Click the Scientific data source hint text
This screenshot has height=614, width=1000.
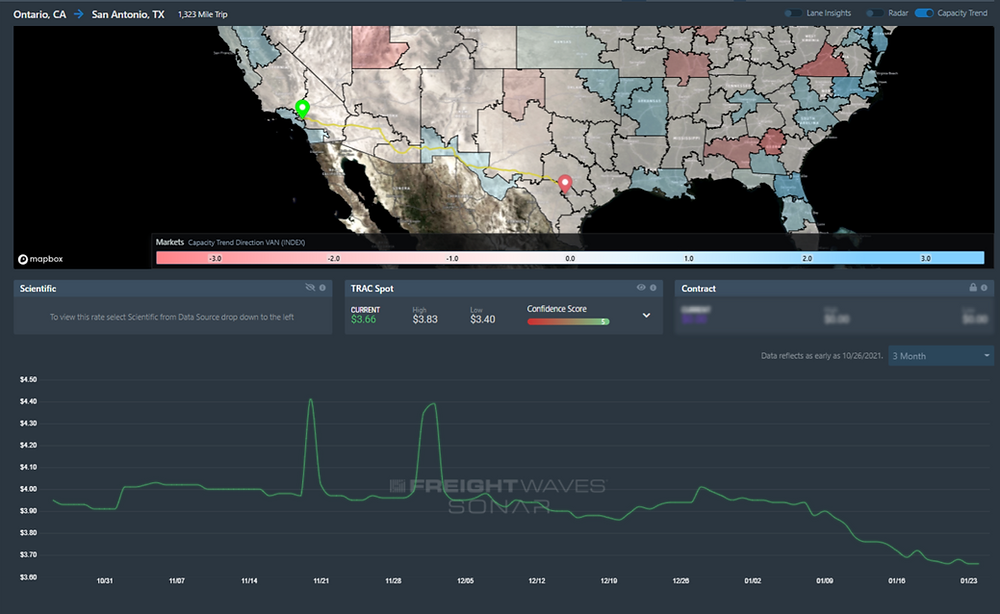(x=172, y=317)
